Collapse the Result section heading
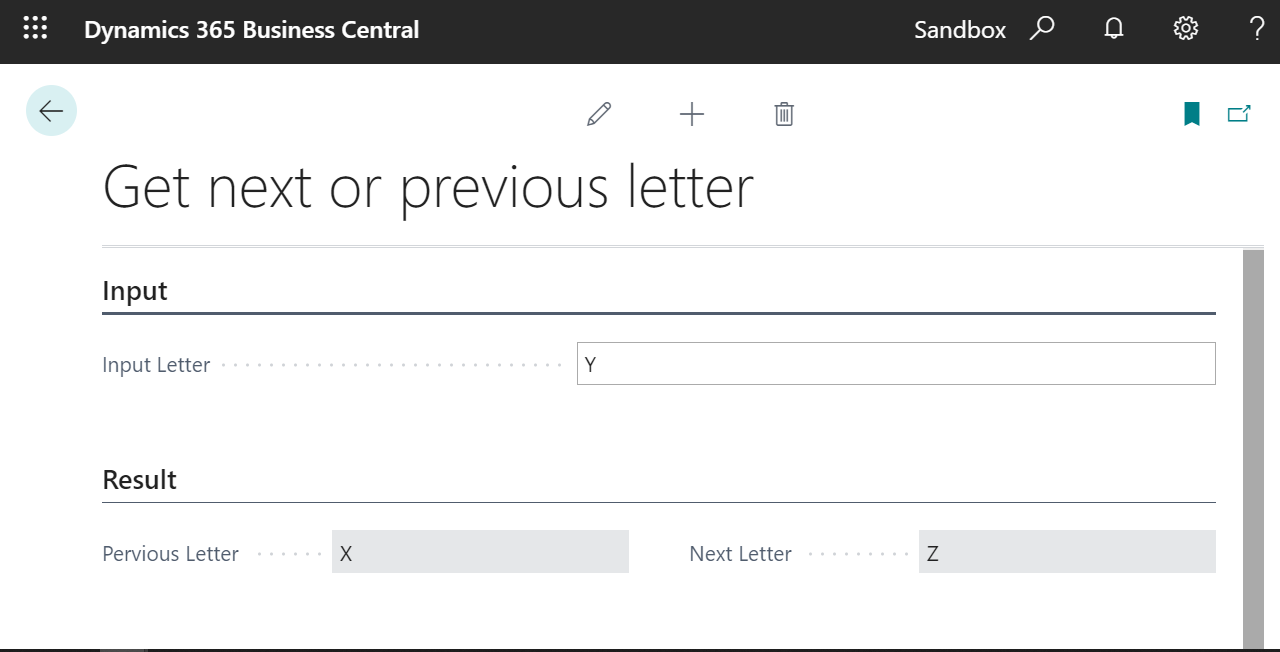 click(139, 480)
